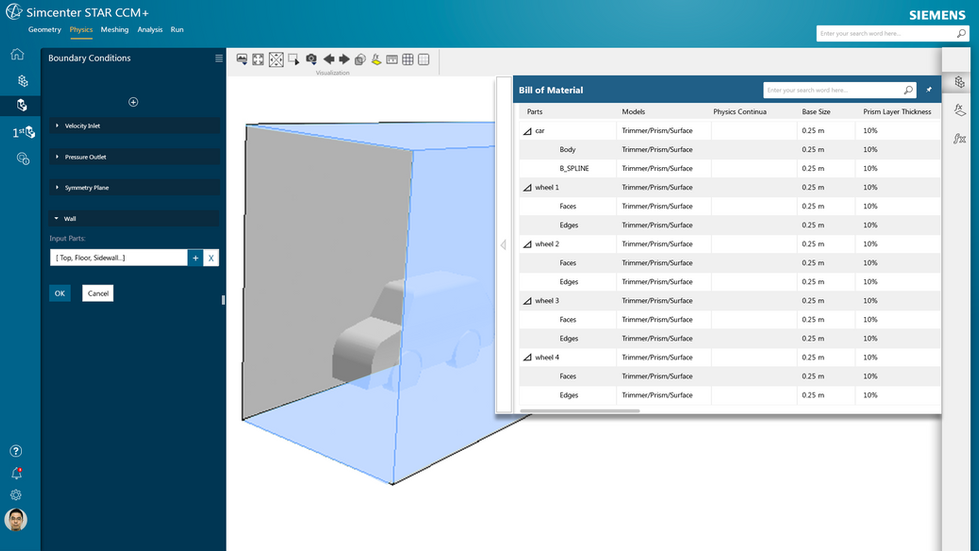Click the camera snapshot toolbar icon
979x551 pixels.
pyautogui.click(x=311, y=59)
